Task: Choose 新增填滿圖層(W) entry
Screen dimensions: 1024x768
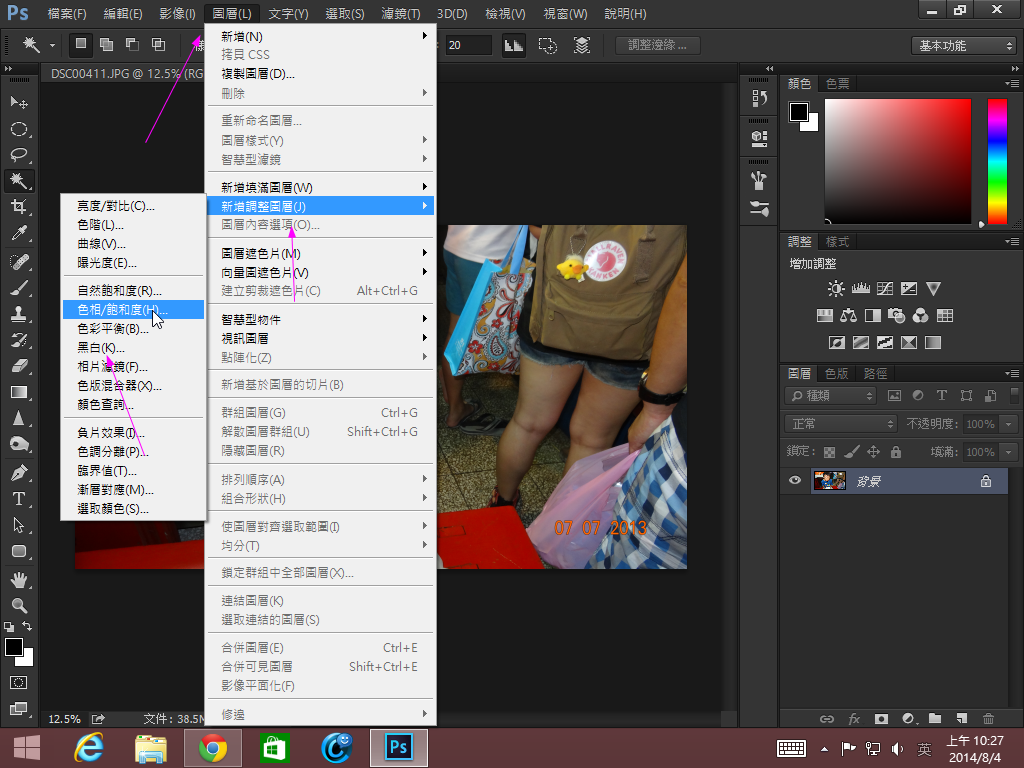Action: [x=321, y=187]
